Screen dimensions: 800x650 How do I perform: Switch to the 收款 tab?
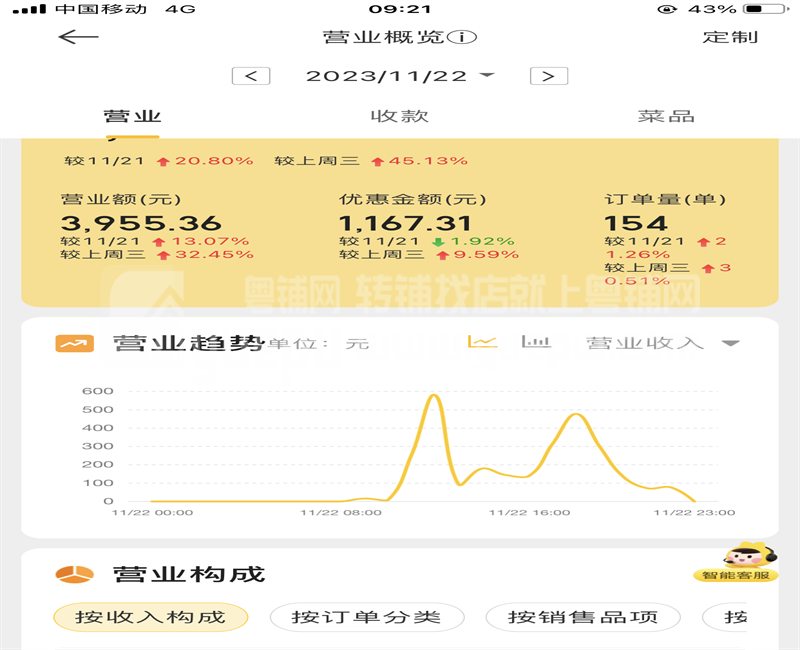click(x=399, y=116)
